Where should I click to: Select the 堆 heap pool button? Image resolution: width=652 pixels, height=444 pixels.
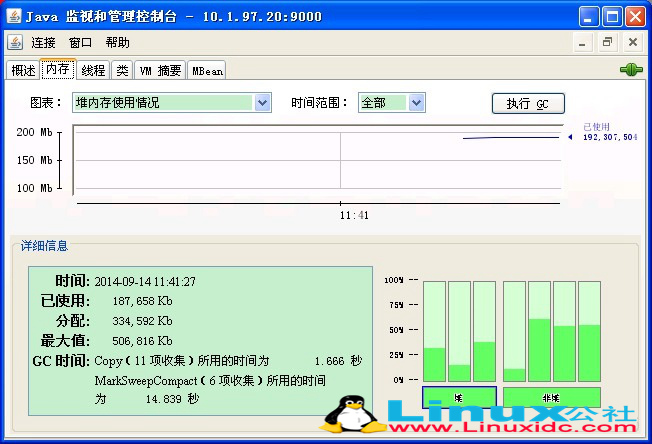coord(459,398)
